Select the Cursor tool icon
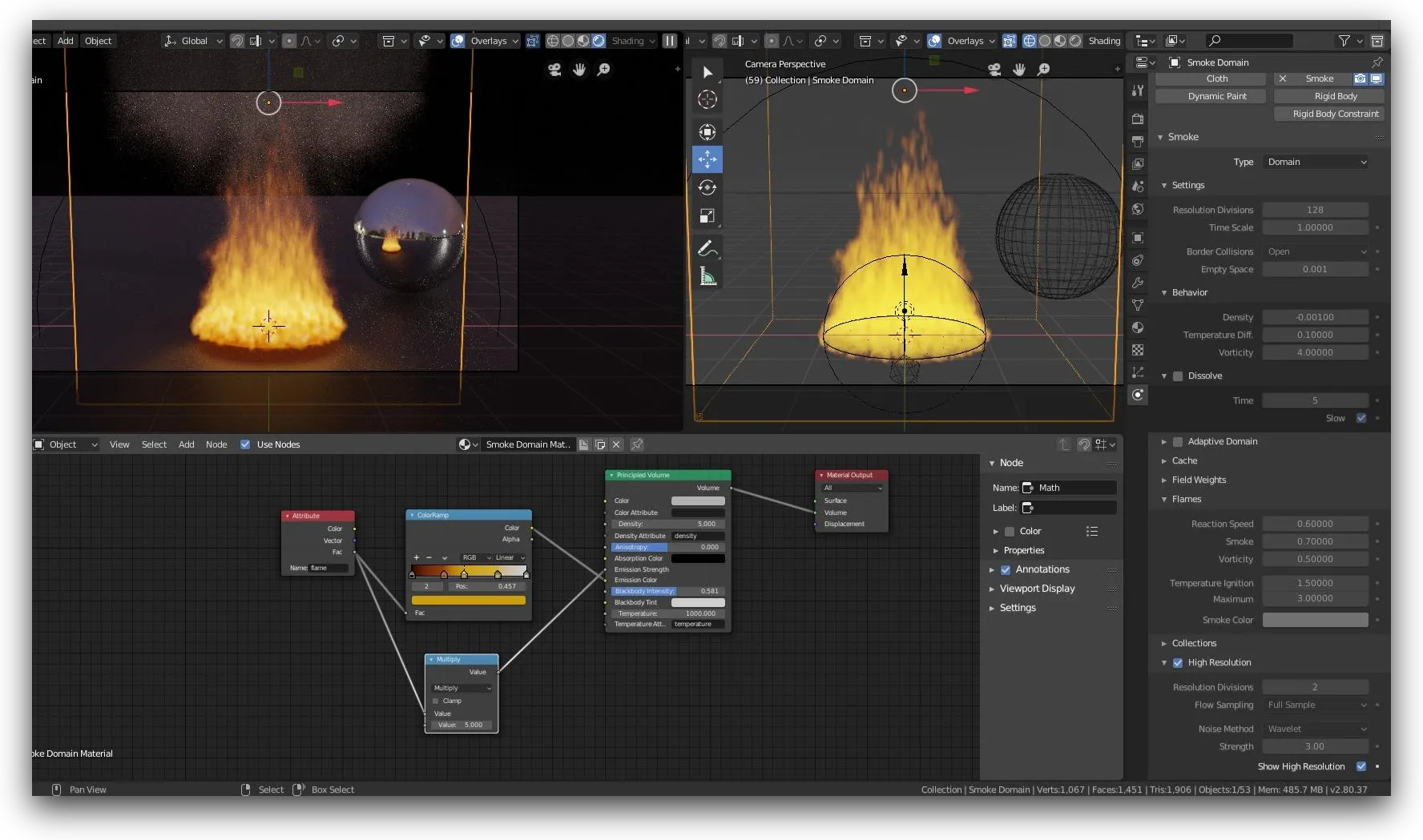1423x840 pixels. point(707,99)
